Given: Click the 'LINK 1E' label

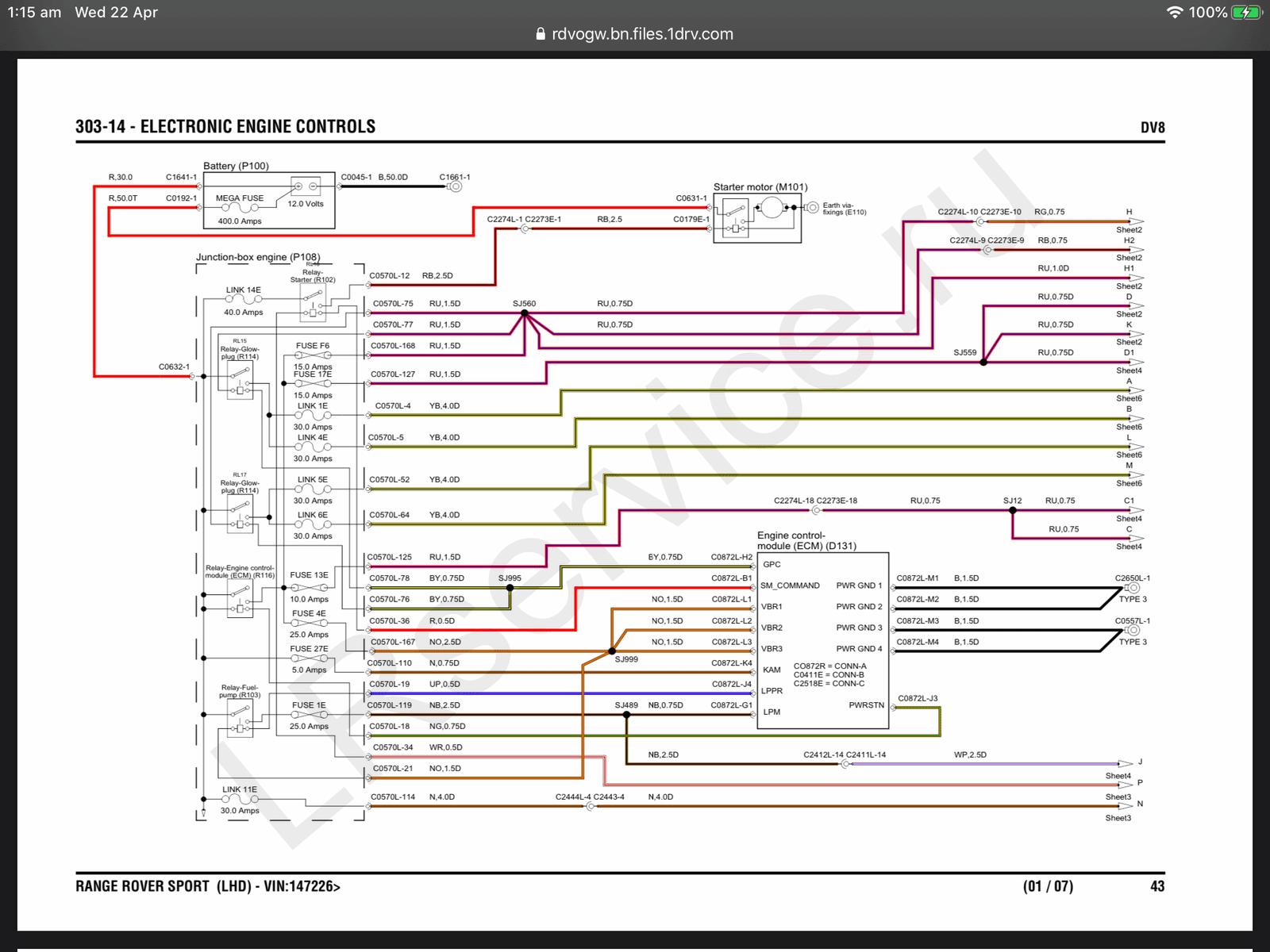Looking at the screenshot, I should point(313,406).
